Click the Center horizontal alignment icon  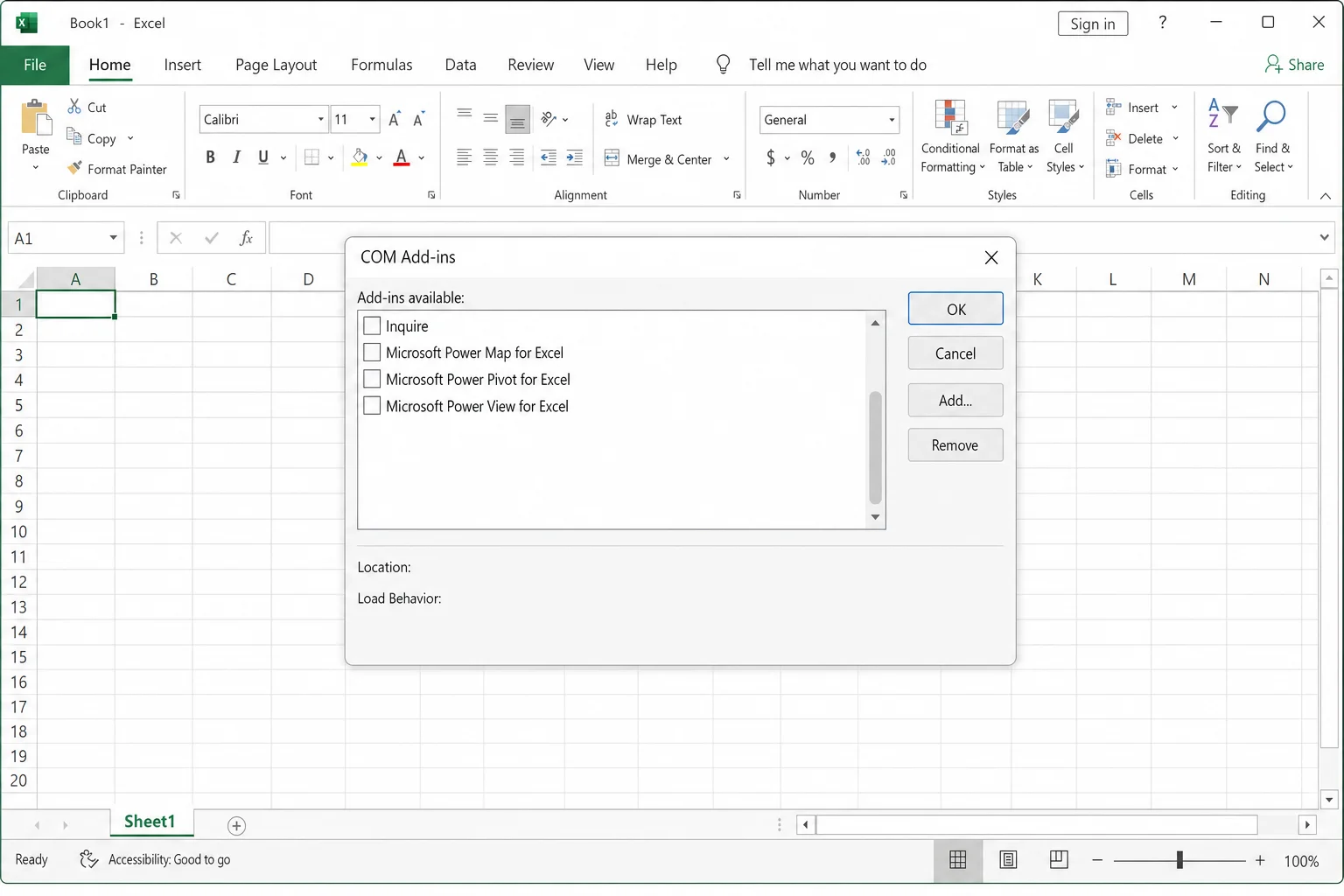(491, 157)
